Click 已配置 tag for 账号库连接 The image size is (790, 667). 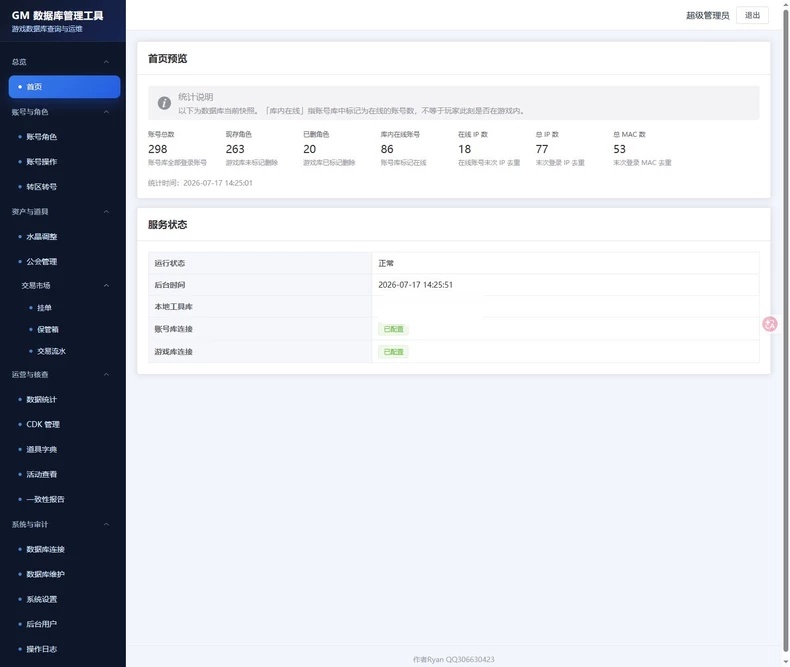coord(393,329)
